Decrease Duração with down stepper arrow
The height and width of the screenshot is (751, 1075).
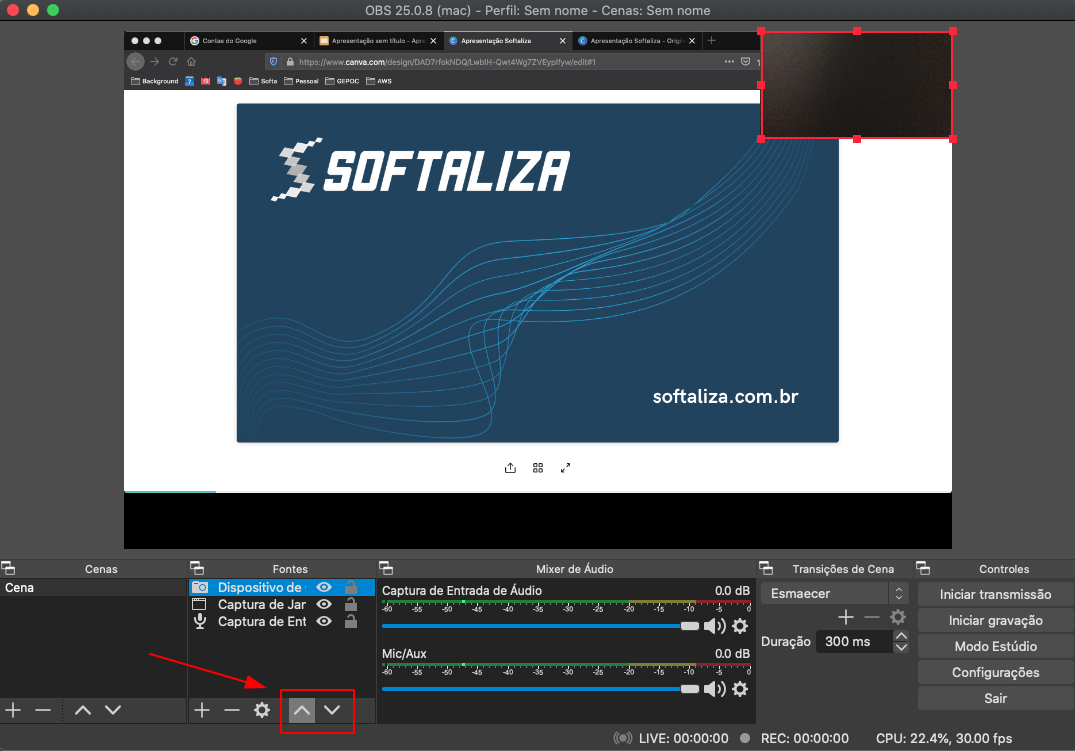[901, 647]
